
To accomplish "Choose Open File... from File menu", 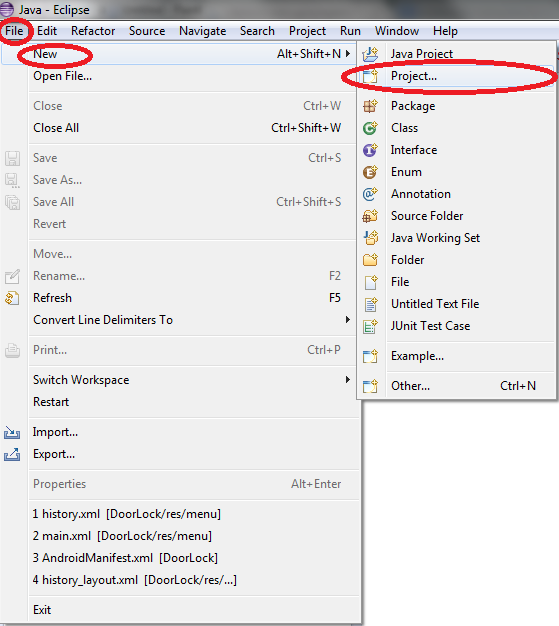I will pos(63,76).
